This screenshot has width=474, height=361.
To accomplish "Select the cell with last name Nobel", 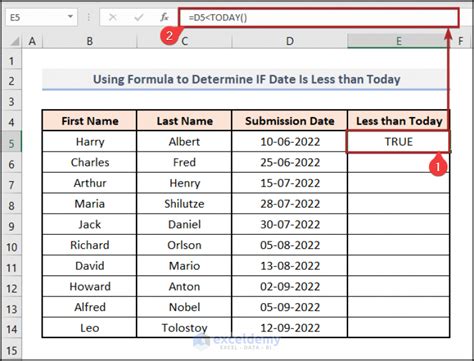I will pyautogui.click(x=184, y=307).
